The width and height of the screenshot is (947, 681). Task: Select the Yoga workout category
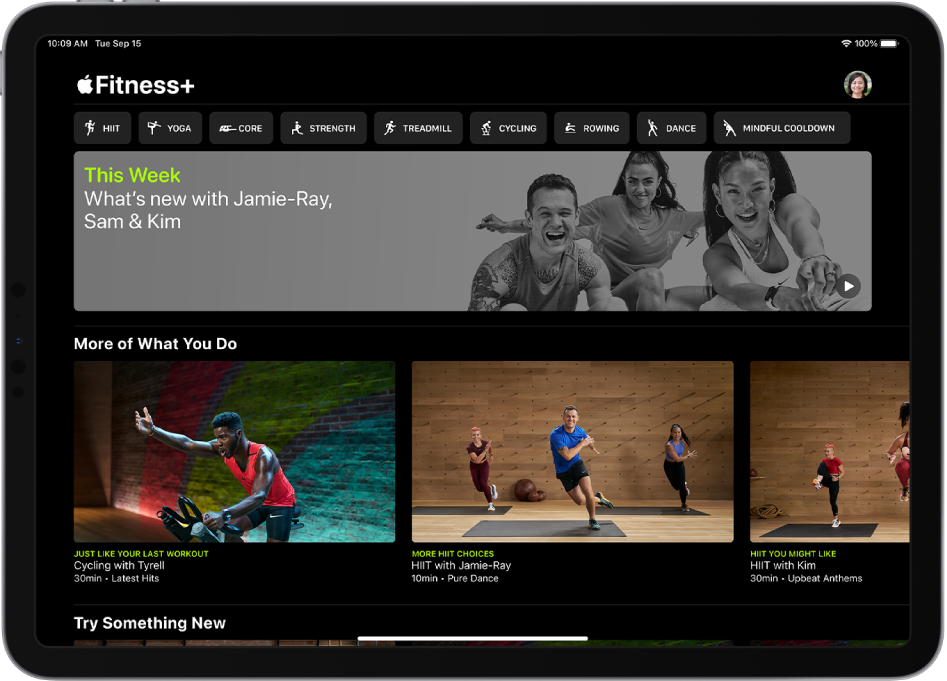(x=170, y=128)
